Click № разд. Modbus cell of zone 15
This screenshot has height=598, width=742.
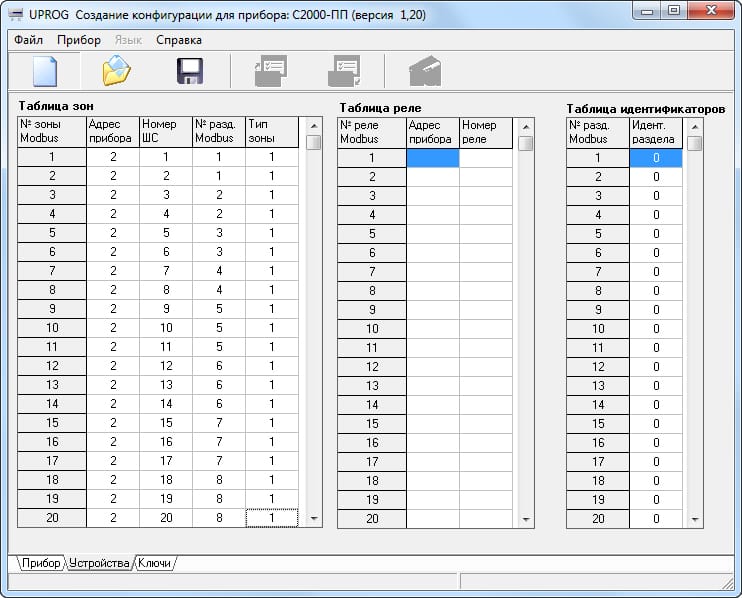219,422
